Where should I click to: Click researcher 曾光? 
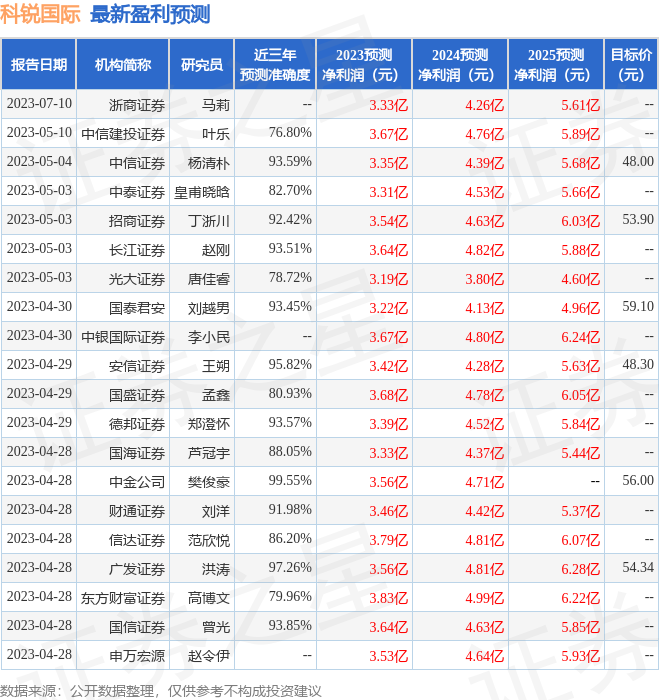click(216, 628)
